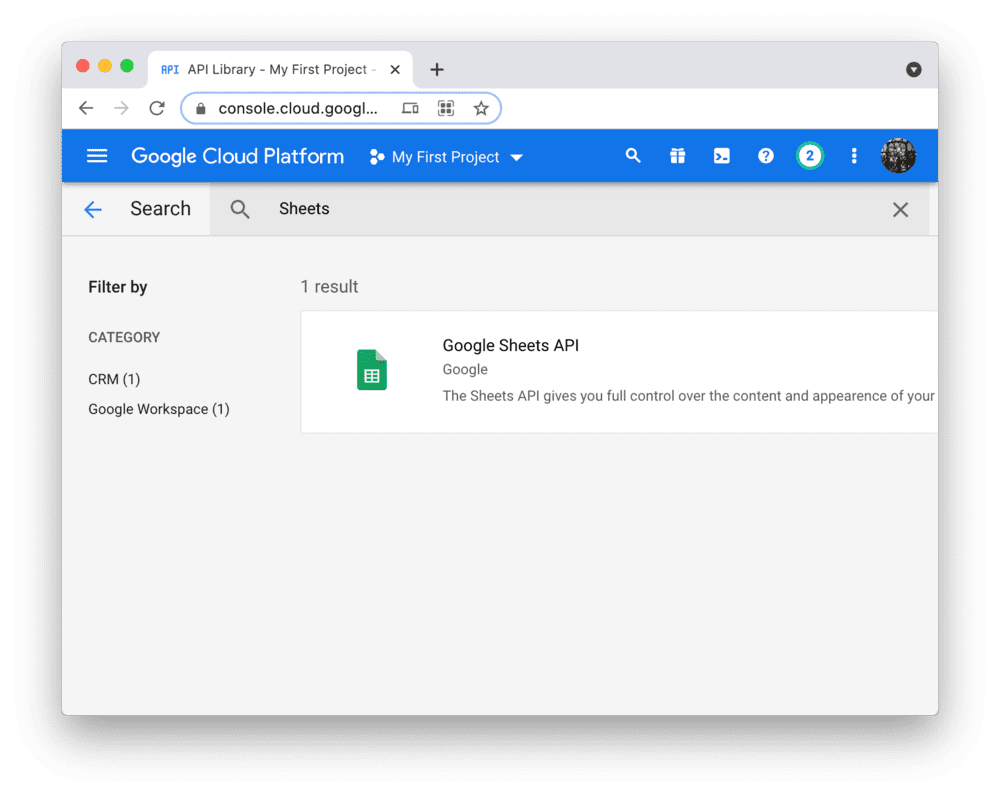Click the account profile avatar
The width and height of the screenshot is (1000, 797).
point(897,156)
